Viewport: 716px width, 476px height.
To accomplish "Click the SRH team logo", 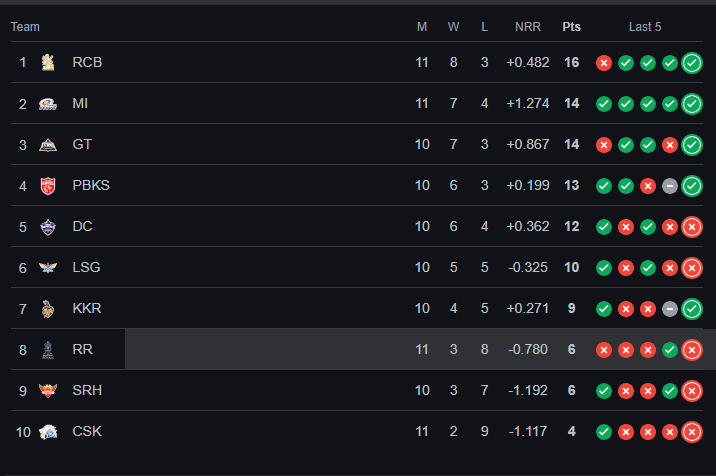I will pyautogui.click(x=48, y=391).
